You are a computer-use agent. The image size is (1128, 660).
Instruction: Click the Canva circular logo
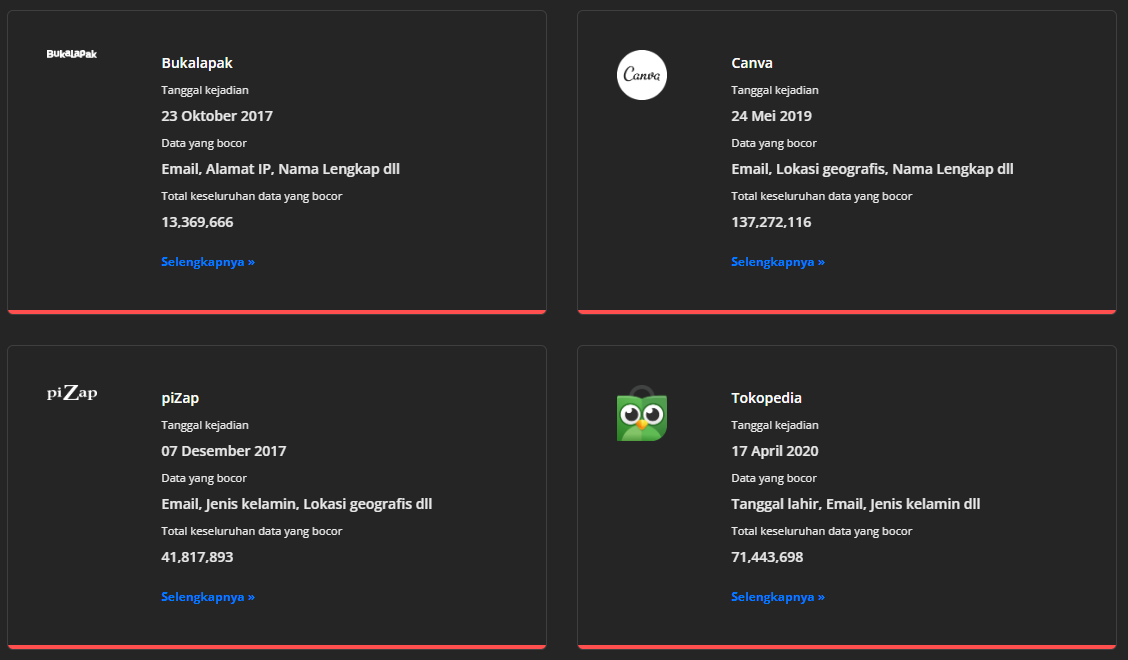[x=642, y=75]
